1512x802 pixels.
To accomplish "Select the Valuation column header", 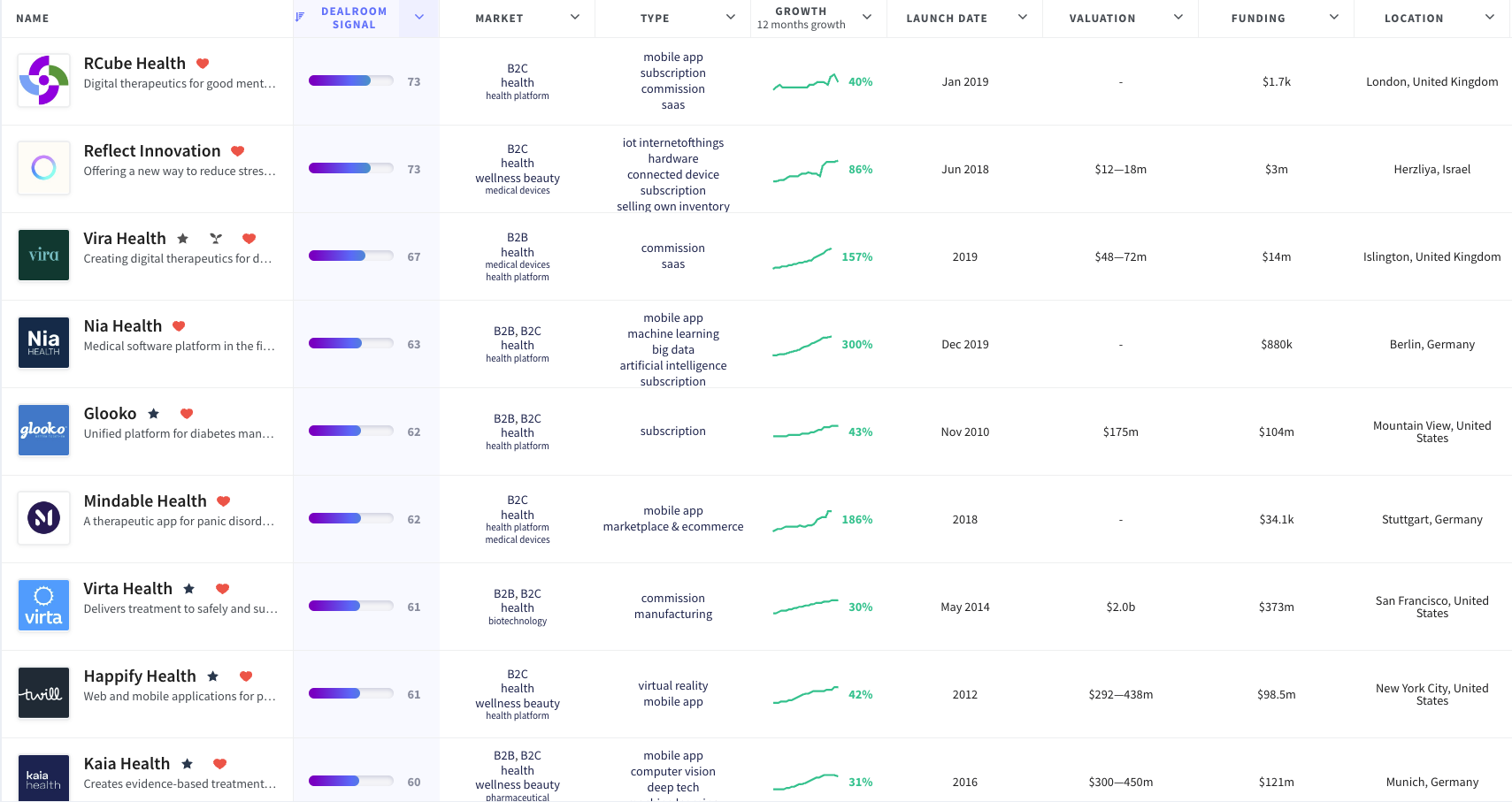I will tap(1101, 18).
